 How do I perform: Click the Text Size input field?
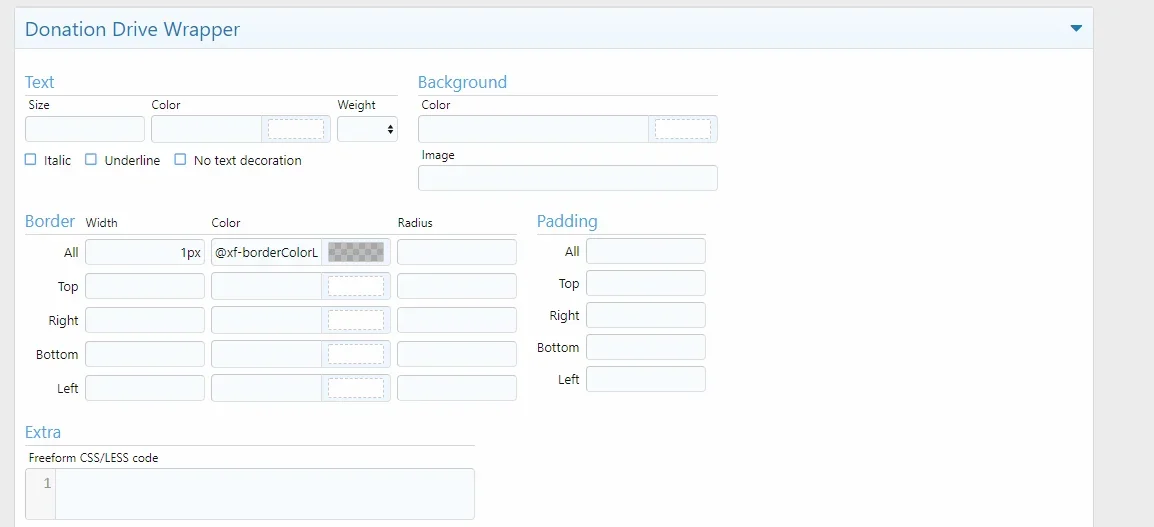tap(85, 129)
